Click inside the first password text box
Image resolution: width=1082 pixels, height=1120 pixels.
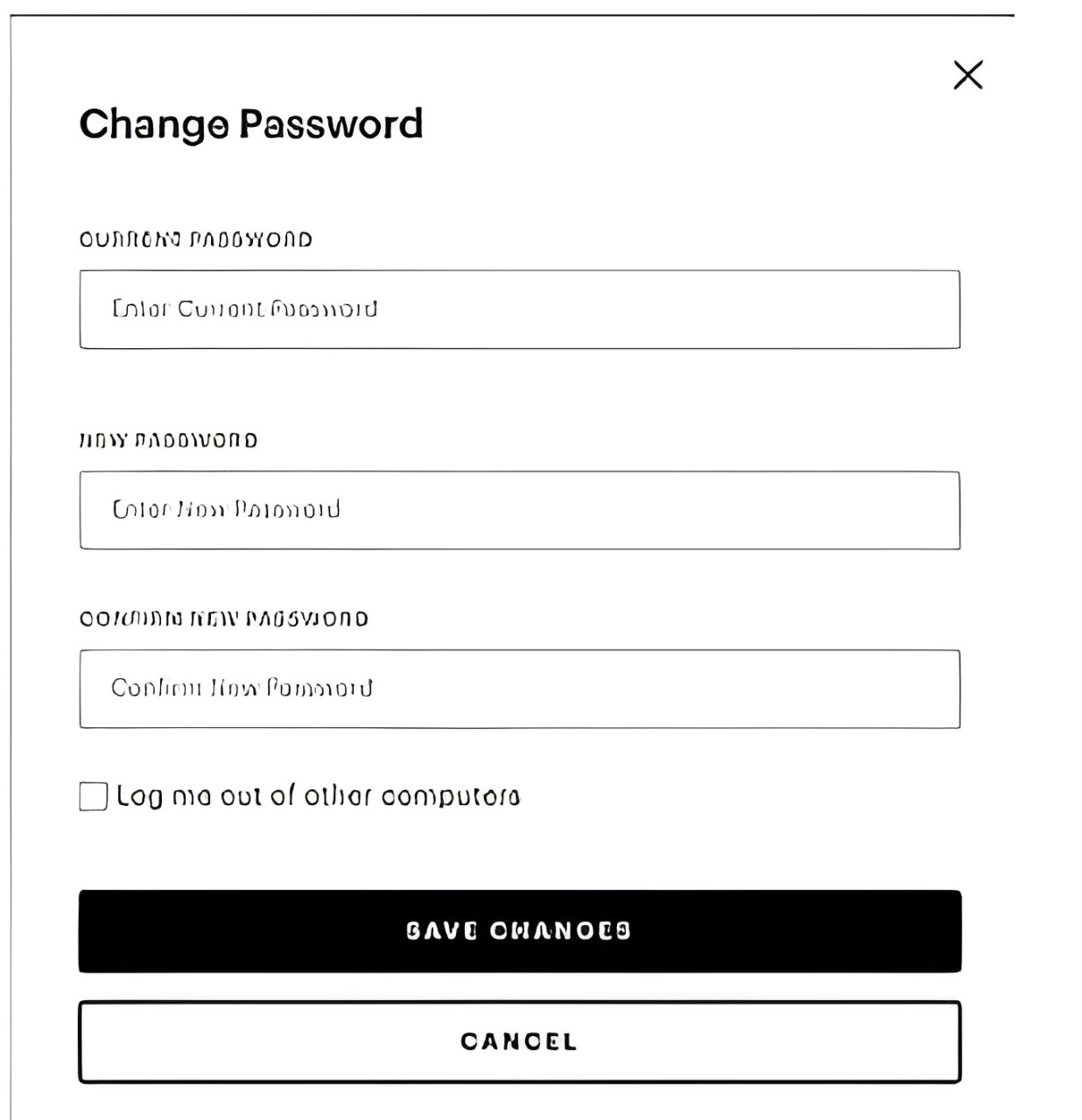coord(520,310)
